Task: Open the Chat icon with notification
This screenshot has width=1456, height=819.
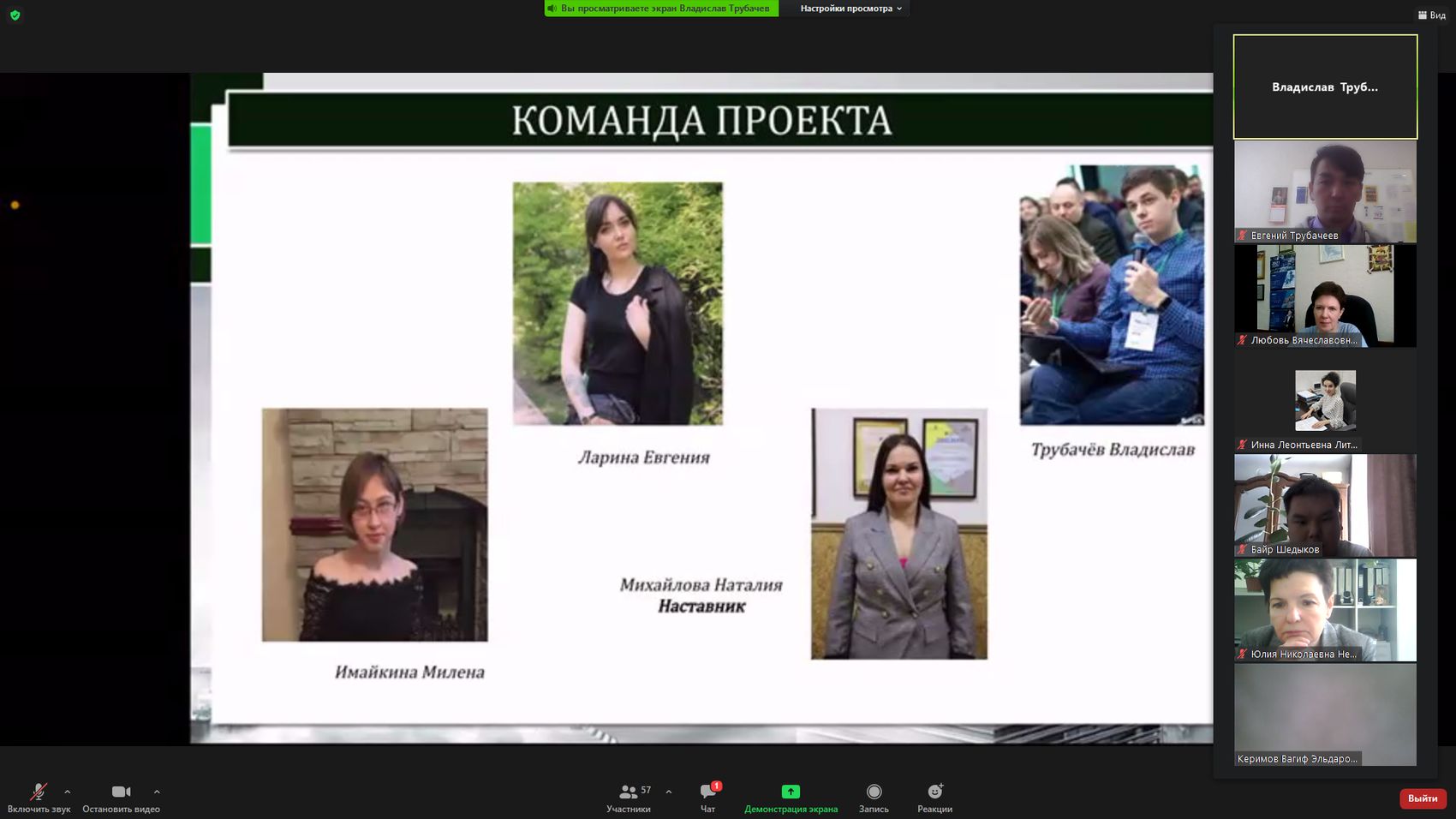Action: coord(707,792)
